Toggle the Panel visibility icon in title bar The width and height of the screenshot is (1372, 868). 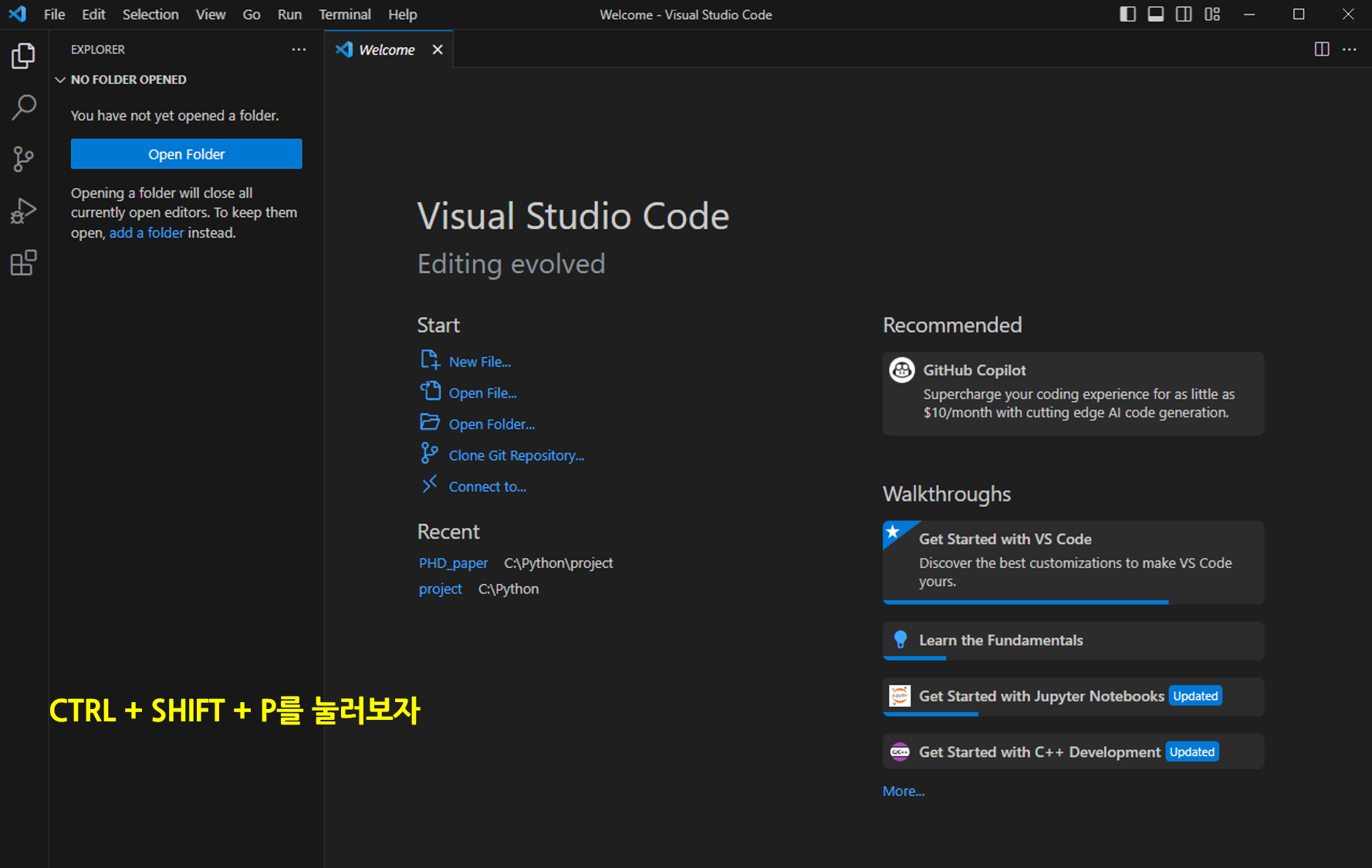coord(1155,14)
